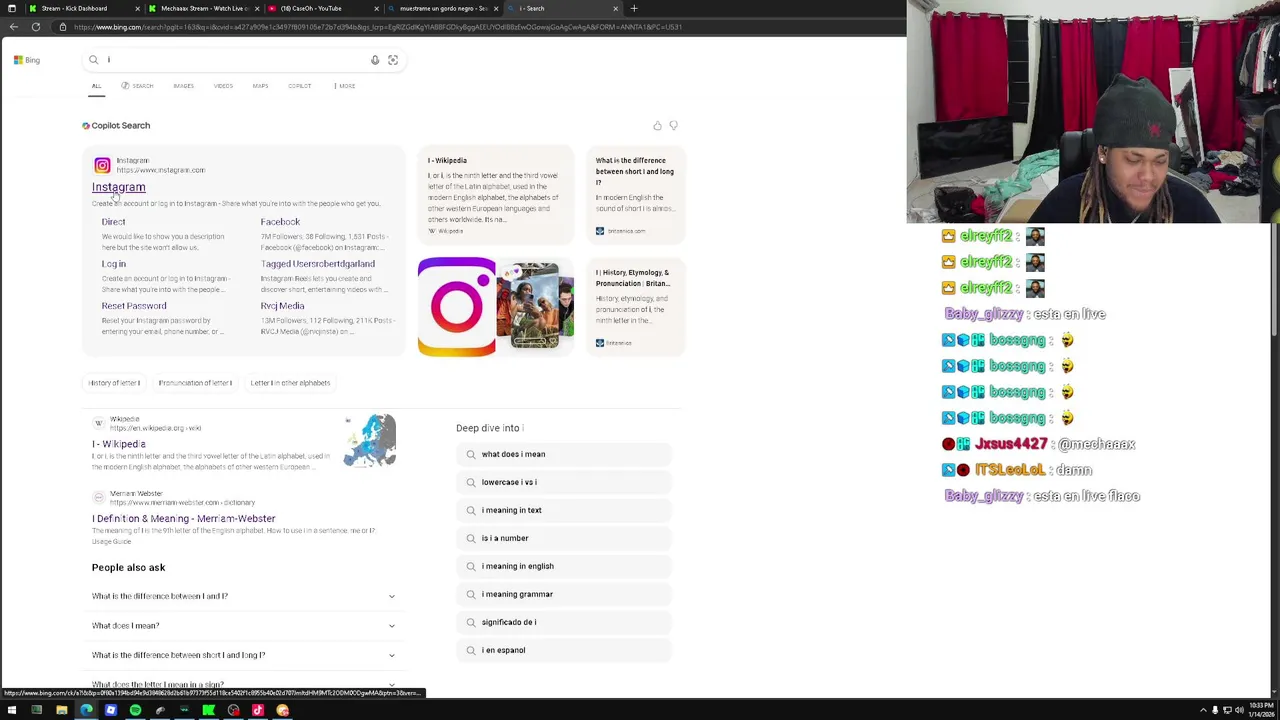Open 'I | History, Etymology' Britannica card
This screenshot has width=1280, height=720.
[636, 307]
